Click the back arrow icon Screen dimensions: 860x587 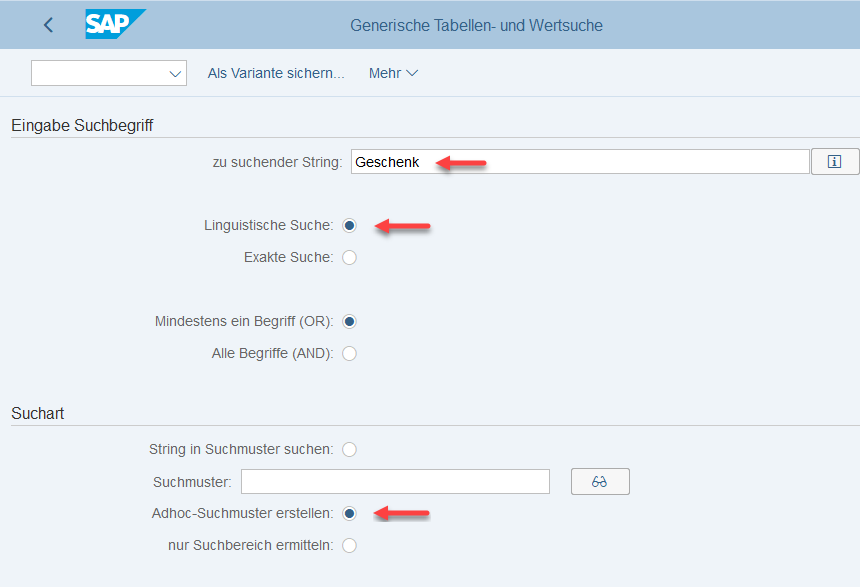click(48, 25)
